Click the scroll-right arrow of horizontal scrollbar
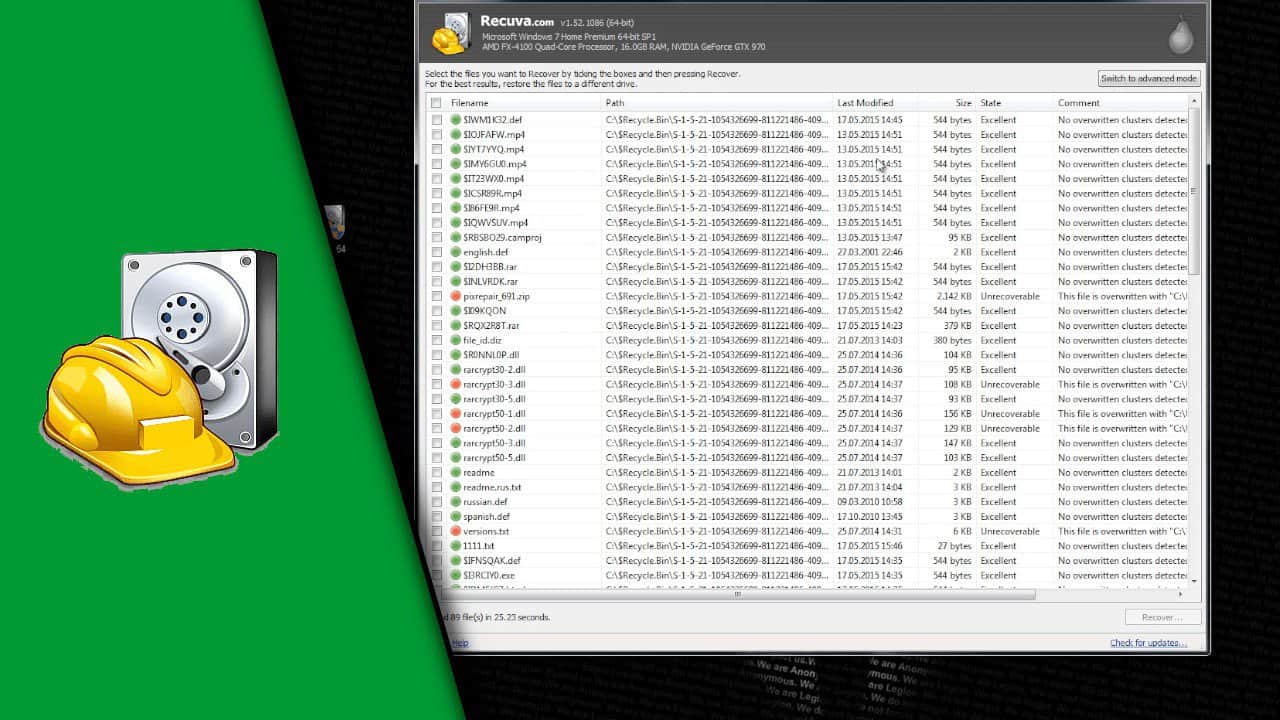 [1180, 594]
